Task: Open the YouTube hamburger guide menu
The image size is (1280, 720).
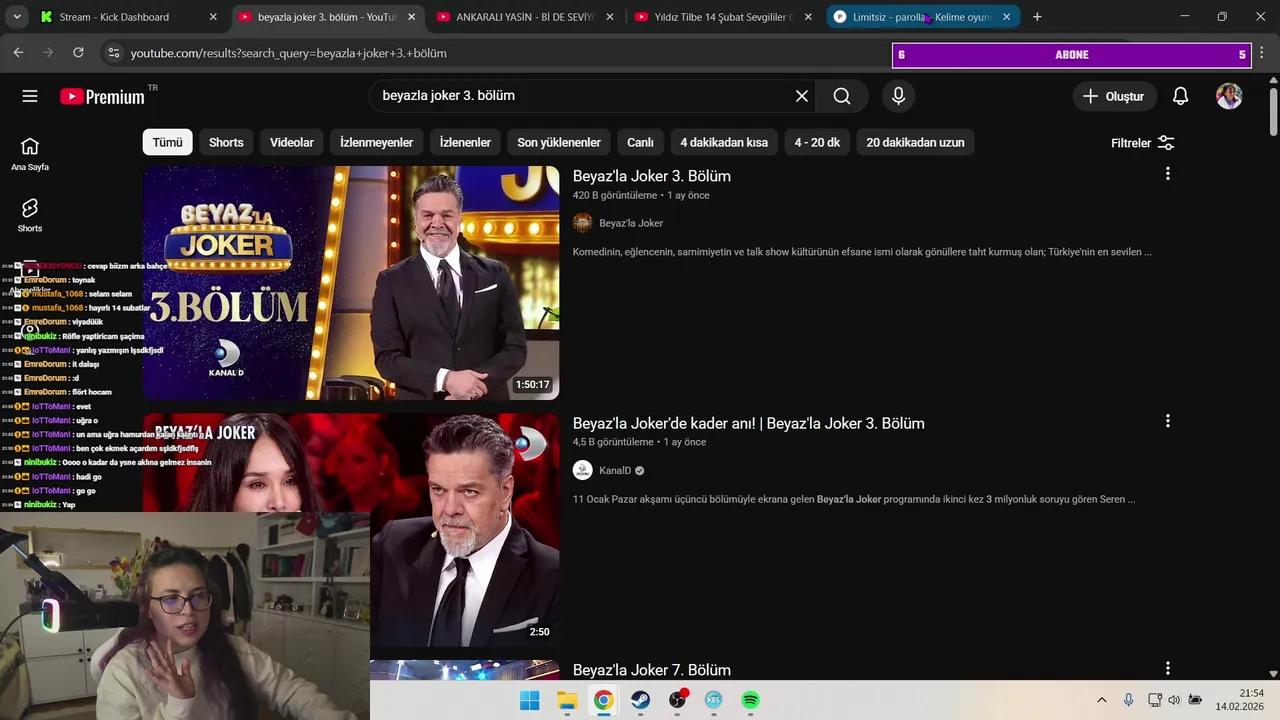Action: tap(30, 96)
